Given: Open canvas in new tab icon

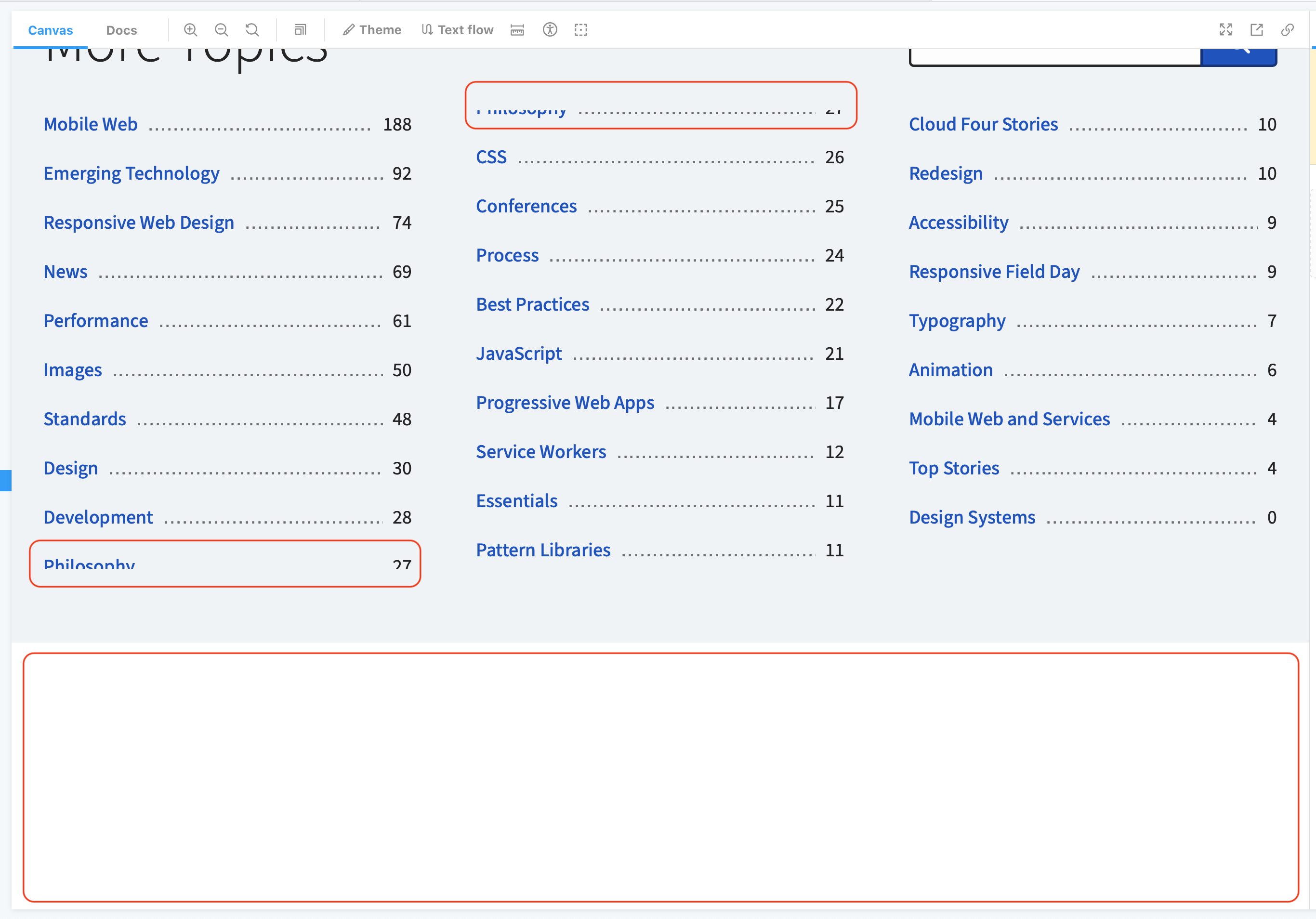Looking at the screenshot, I should [1256, 30].
